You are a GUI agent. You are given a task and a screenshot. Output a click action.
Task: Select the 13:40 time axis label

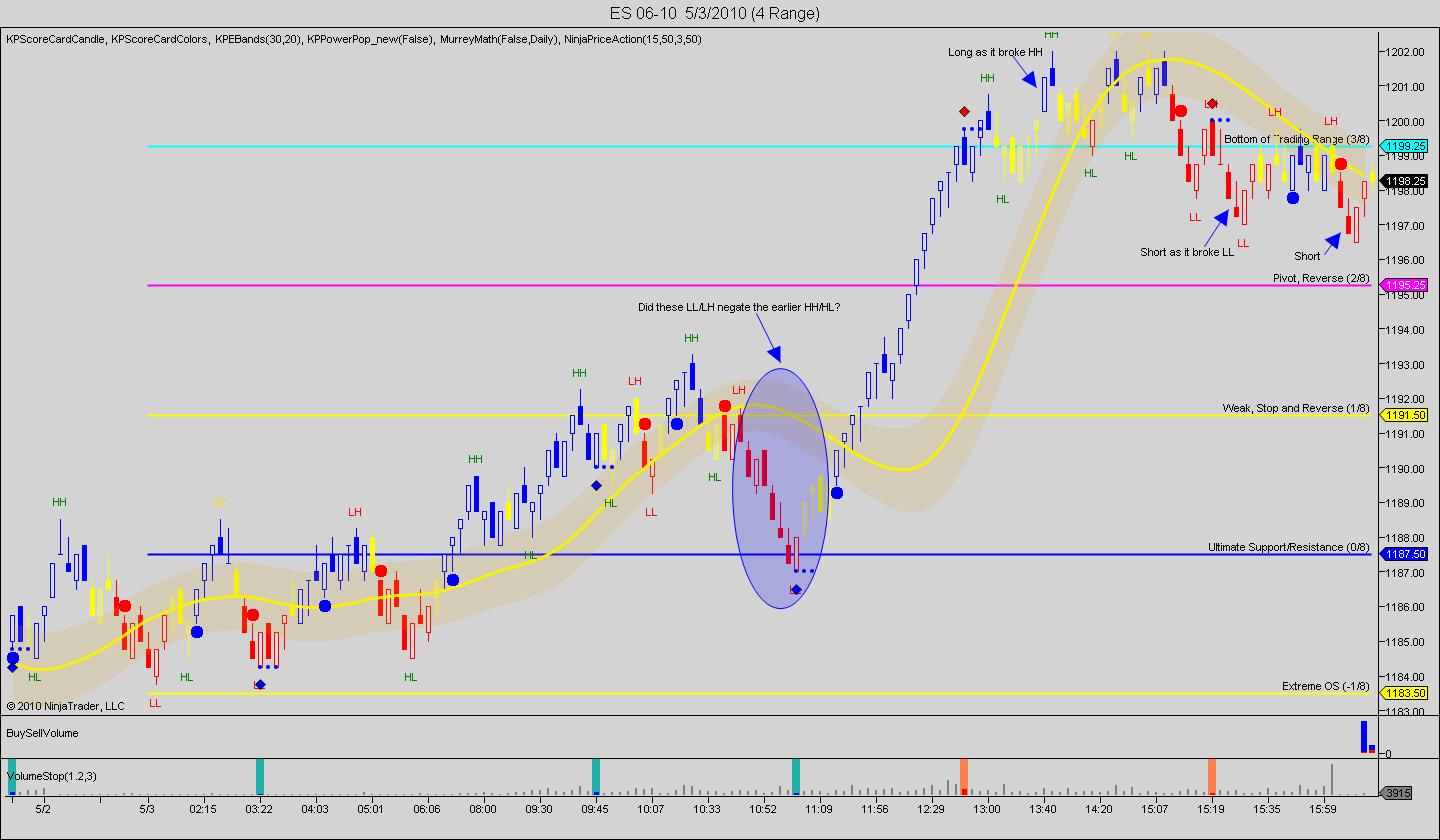[x=1043, y=808]
